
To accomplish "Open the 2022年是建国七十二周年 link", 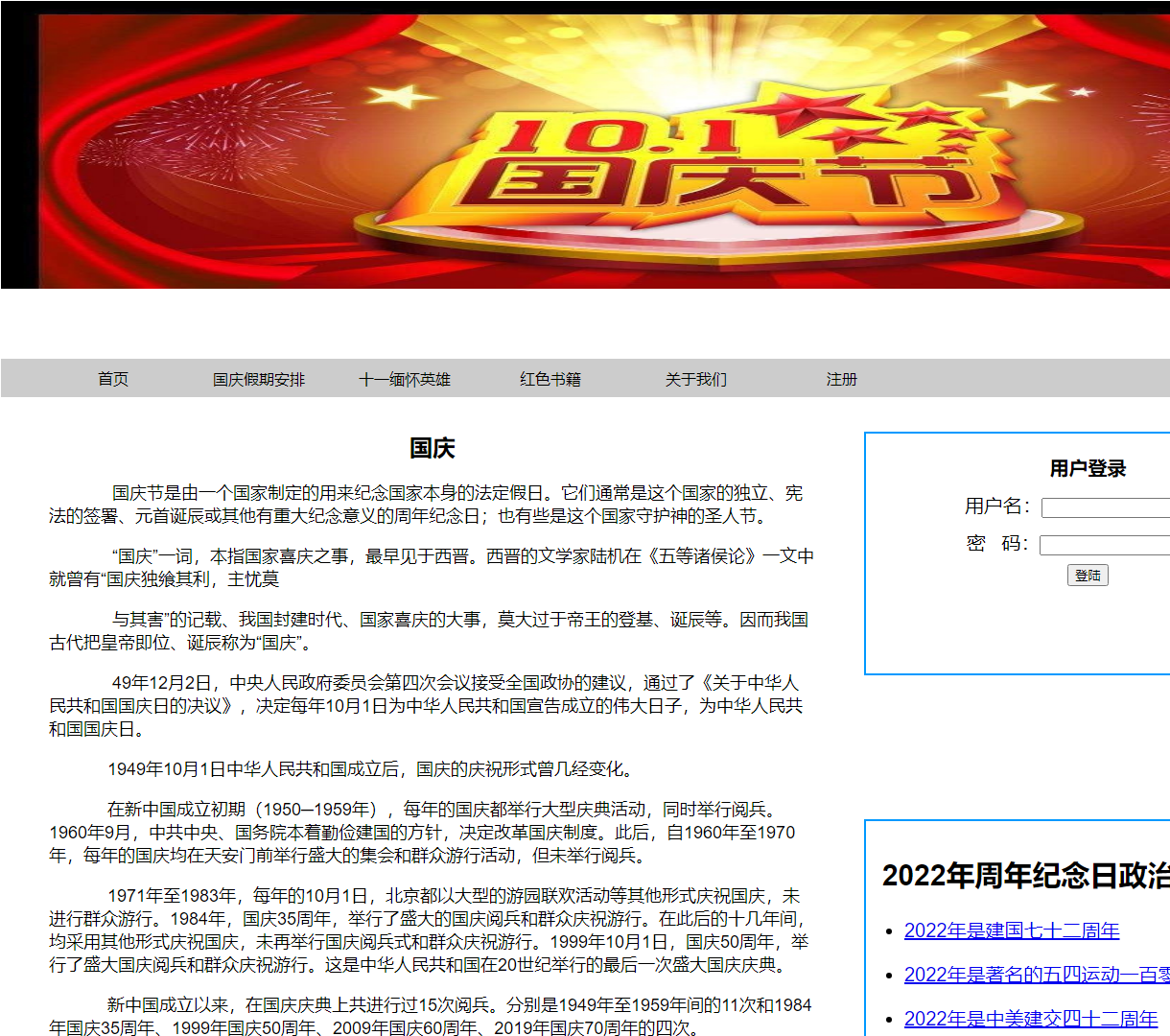I will (x=1012, y=930).
